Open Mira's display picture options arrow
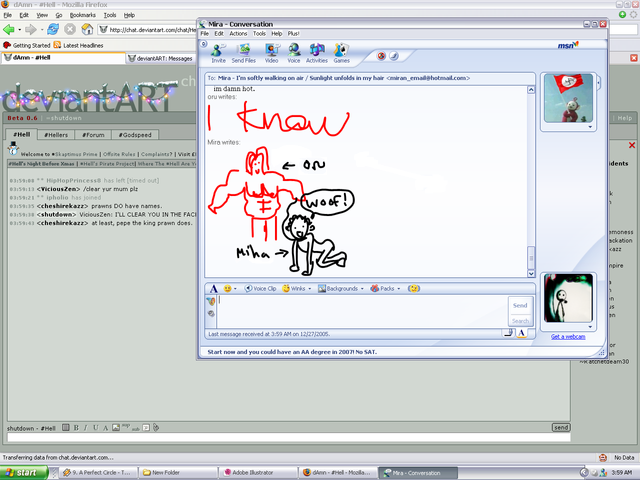640x480 pixels. coord(590,127)
